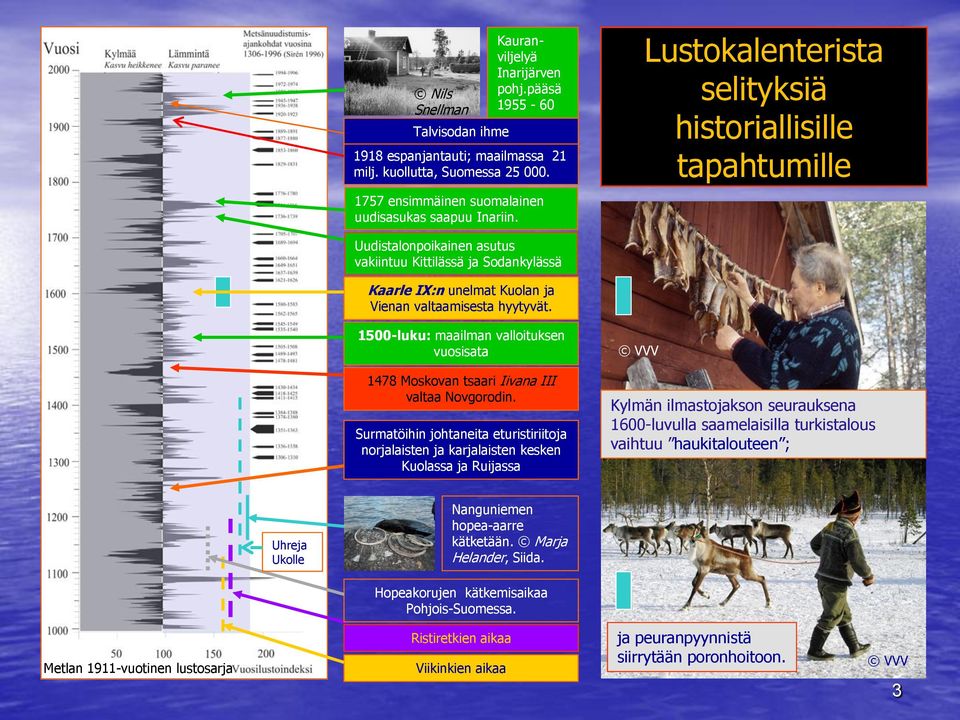Click the 'Kylmää' column heading on the chart
The image size is (960, 720).
tap(120, 54)
